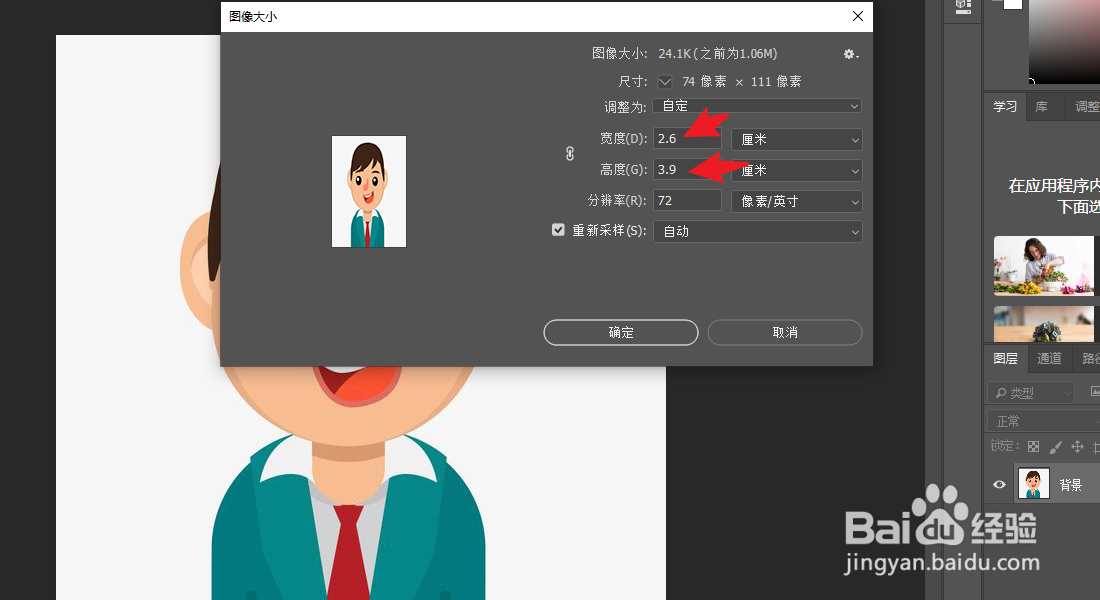Open the 厘米 unit dropdown next to 宽度
Viewport: 1100px width, 600px height.
(x=796, y=138)
